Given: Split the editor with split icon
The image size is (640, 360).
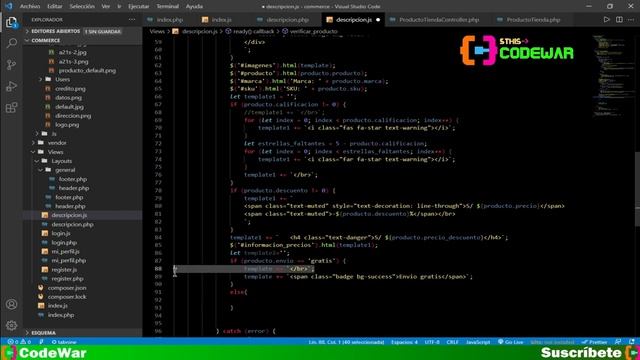Looking at the screenshot, I should coord(619,20).
